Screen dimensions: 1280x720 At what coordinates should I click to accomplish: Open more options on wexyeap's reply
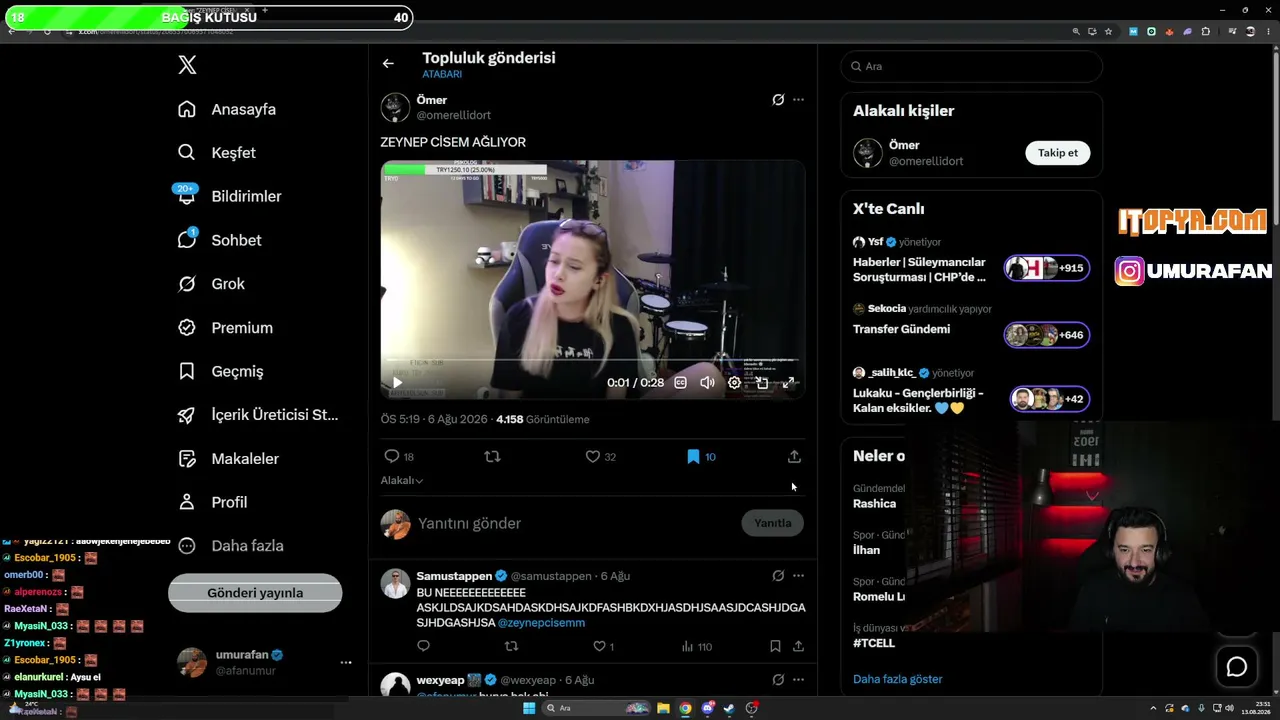[x=798, y=680]
